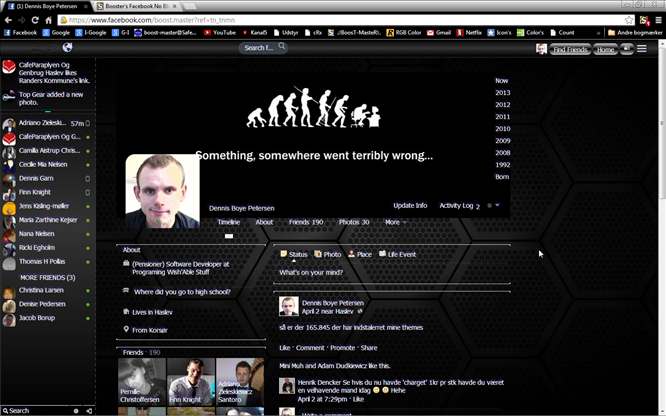Click Update Info button
Viewport: 666px width, 416px height.
pos(410,205)
